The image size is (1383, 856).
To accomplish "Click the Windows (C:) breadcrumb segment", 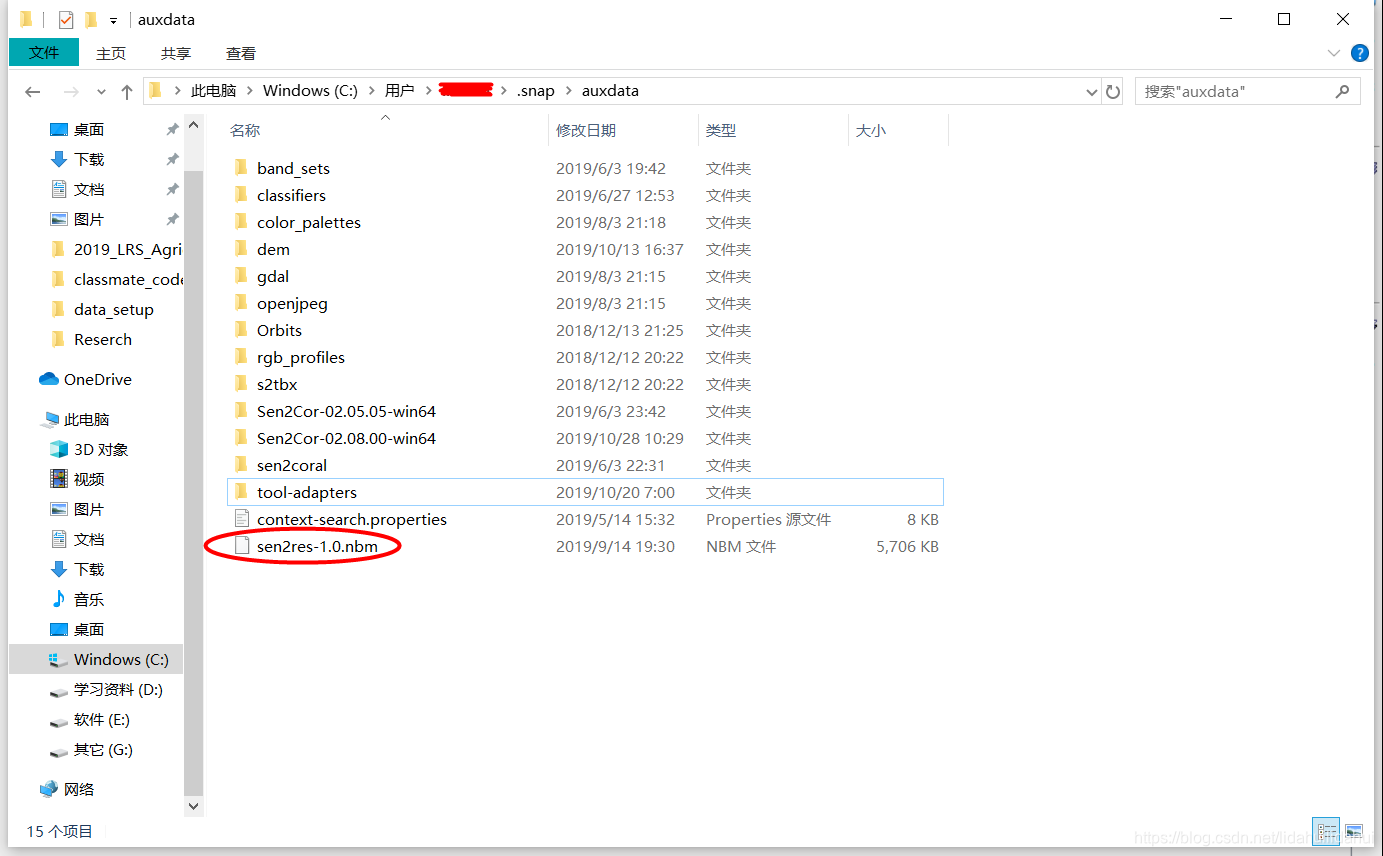I will click(310, 91).
